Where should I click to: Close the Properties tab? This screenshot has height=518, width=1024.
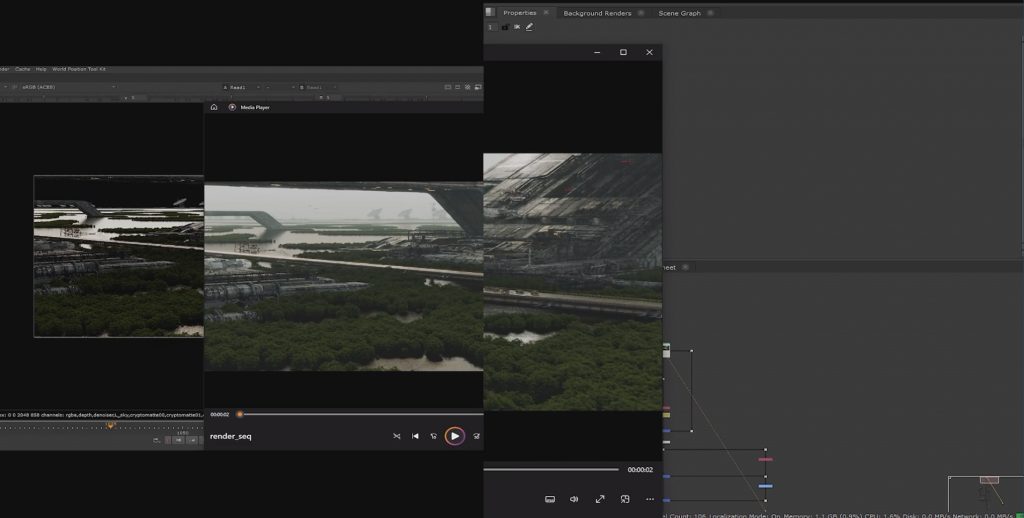coord(546,12)
